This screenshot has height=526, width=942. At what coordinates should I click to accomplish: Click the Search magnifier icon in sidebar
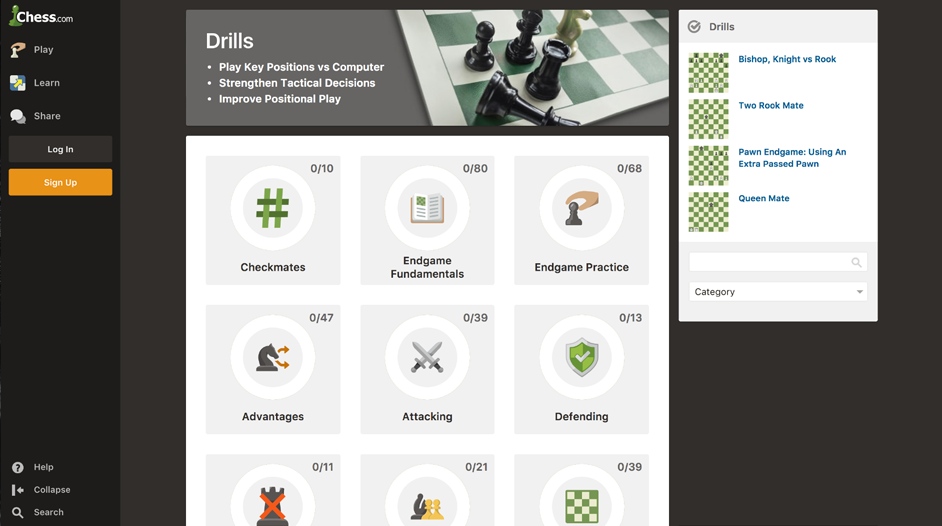[x=18, y=512]
